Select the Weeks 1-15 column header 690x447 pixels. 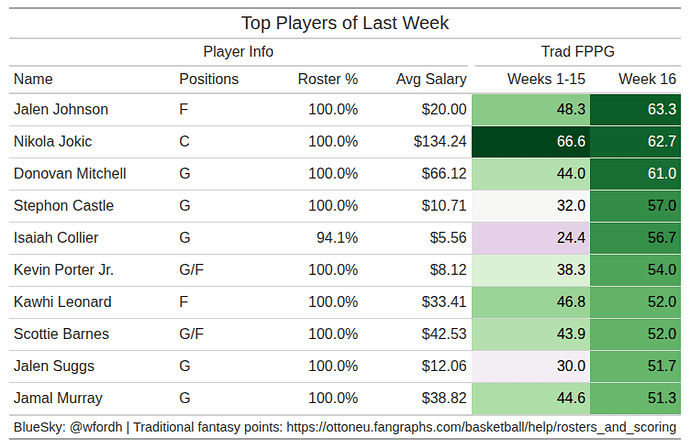coord(546,79)
